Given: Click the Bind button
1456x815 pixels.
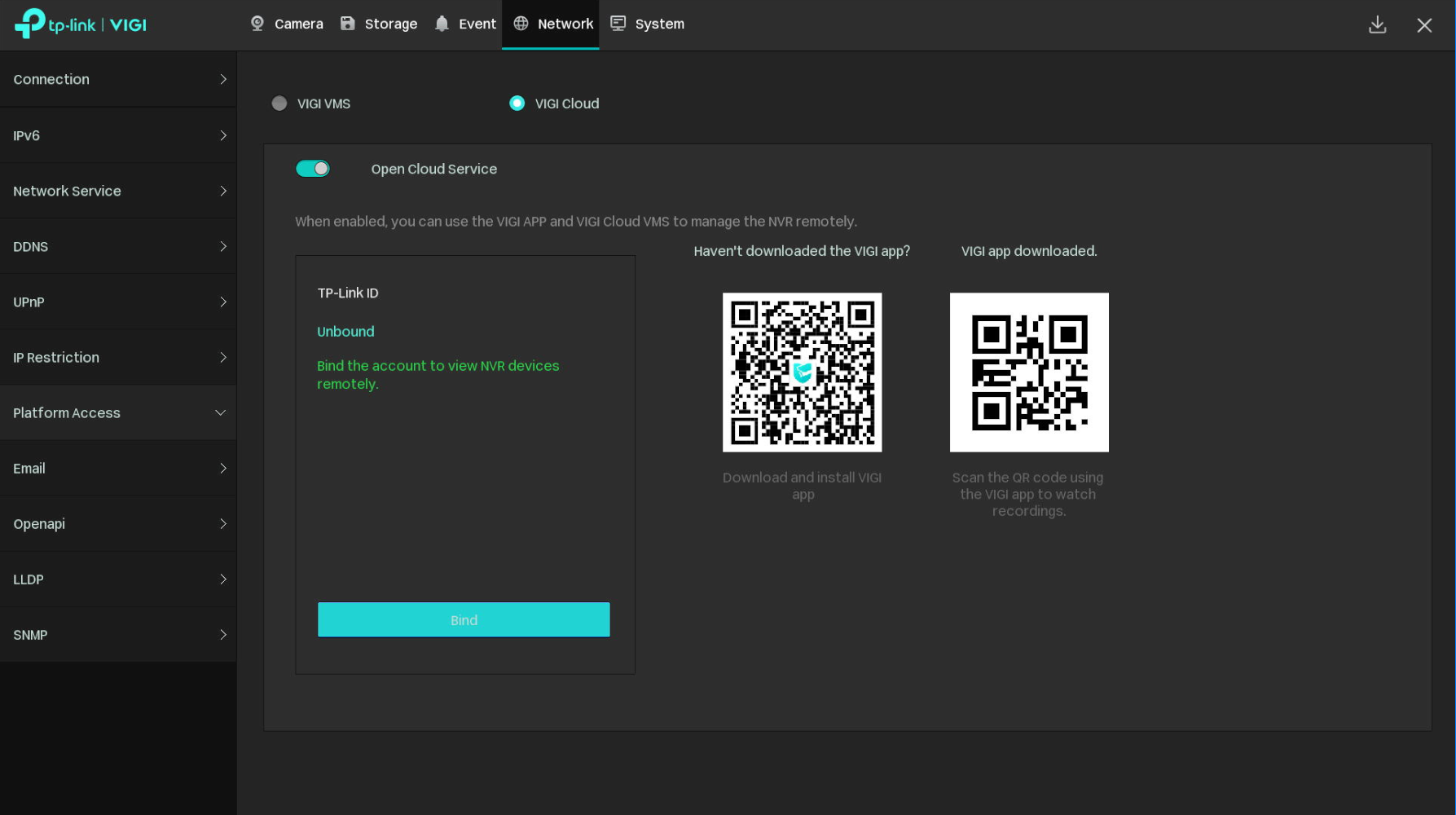Looking at the screenshot, I should [464, 620].
